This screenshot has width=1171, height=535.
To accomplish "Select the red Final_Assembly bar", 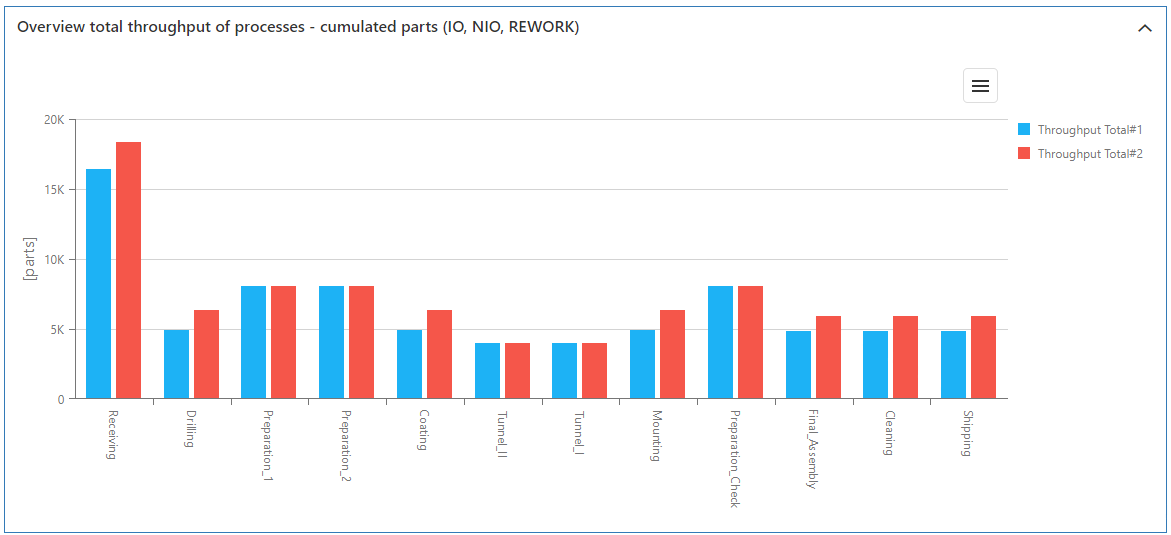I will 828,358.
